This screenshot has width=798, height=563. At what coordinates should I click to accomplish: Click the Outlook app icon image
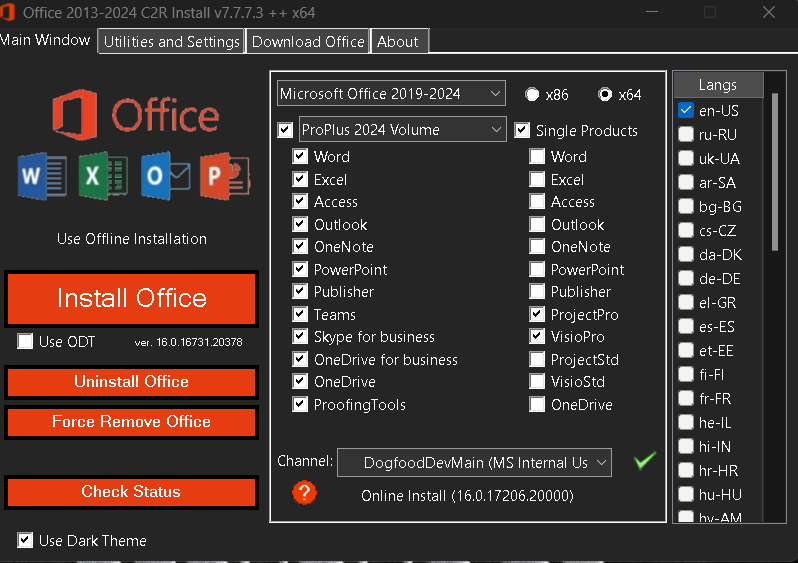(166, 176)
